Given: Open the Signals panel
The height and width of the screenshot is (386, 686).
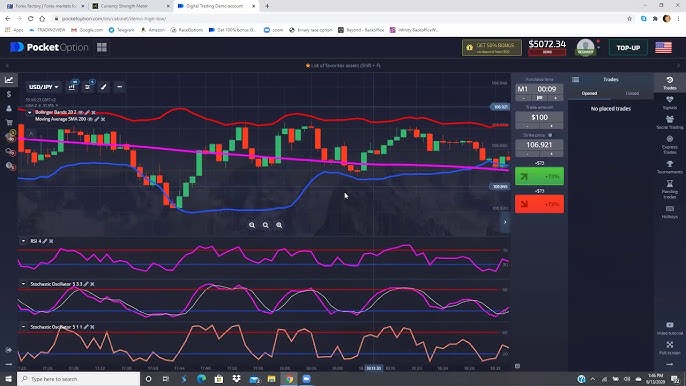Looking at the screenshot, I should [x=669, y=102].
